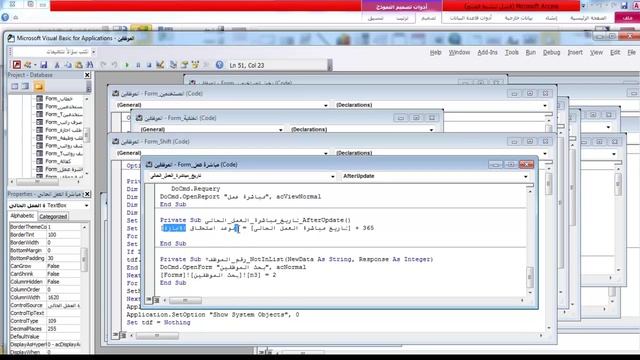
Task: Close the Project - Database panel
Action: 87,75
